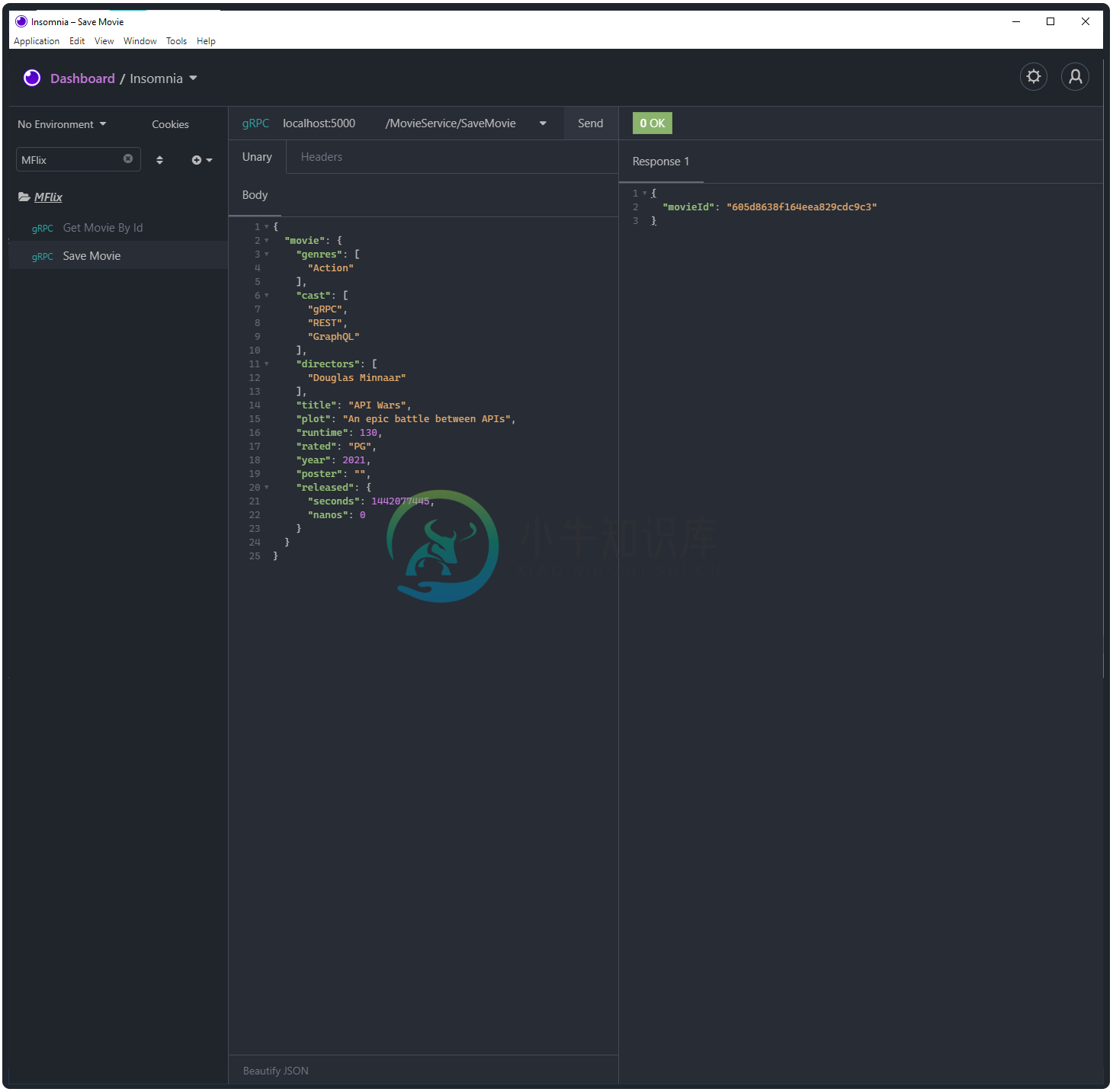Select the Get Movie By Id request
The height and width of the screenshot is (1092, 1113).
pos(118,228)
